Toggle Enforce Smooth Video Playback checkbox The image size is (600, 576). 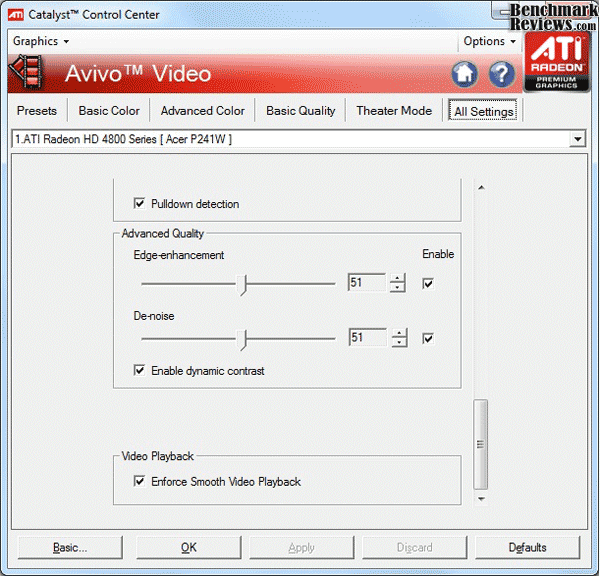[139, 481]
